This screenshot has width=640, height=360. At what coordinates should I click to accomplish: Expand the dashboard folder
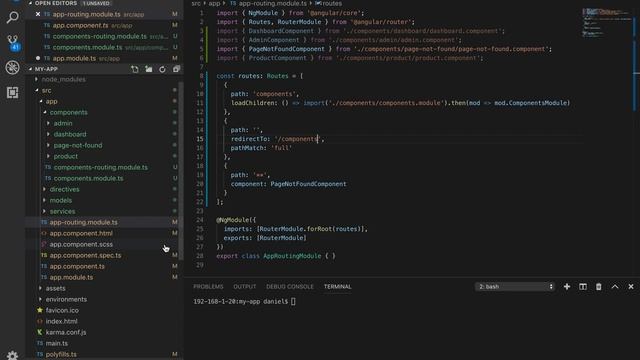point(49,134)
